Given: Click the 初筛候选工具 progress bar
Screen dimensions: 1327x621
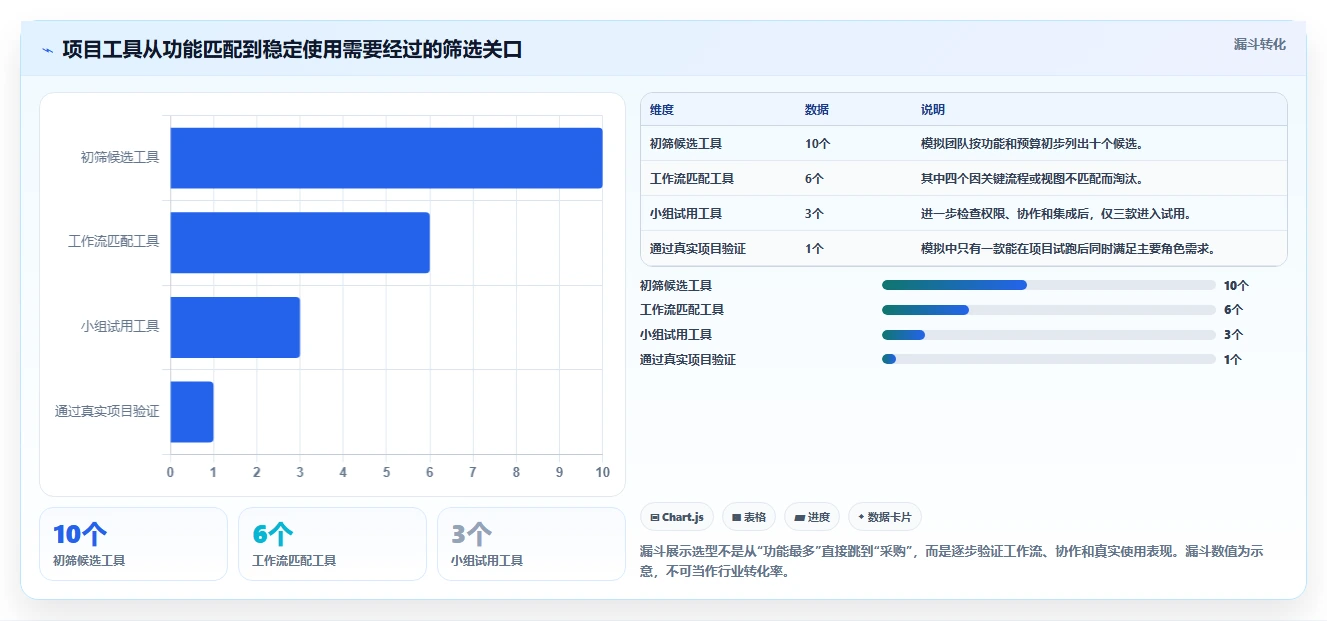Looking at the screenshot, I should point(1048,285).
